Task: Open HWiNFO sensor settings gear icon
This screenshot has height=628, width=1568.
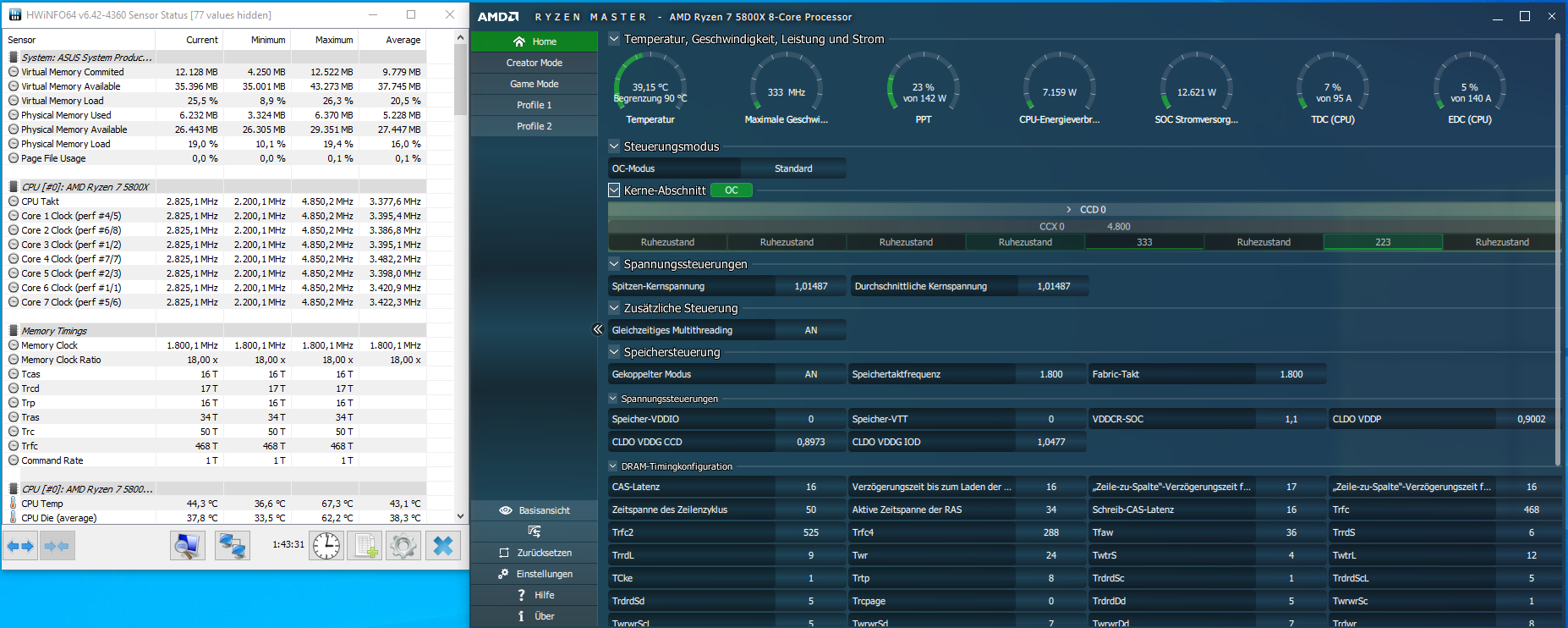Action: [x=403, y=546]
